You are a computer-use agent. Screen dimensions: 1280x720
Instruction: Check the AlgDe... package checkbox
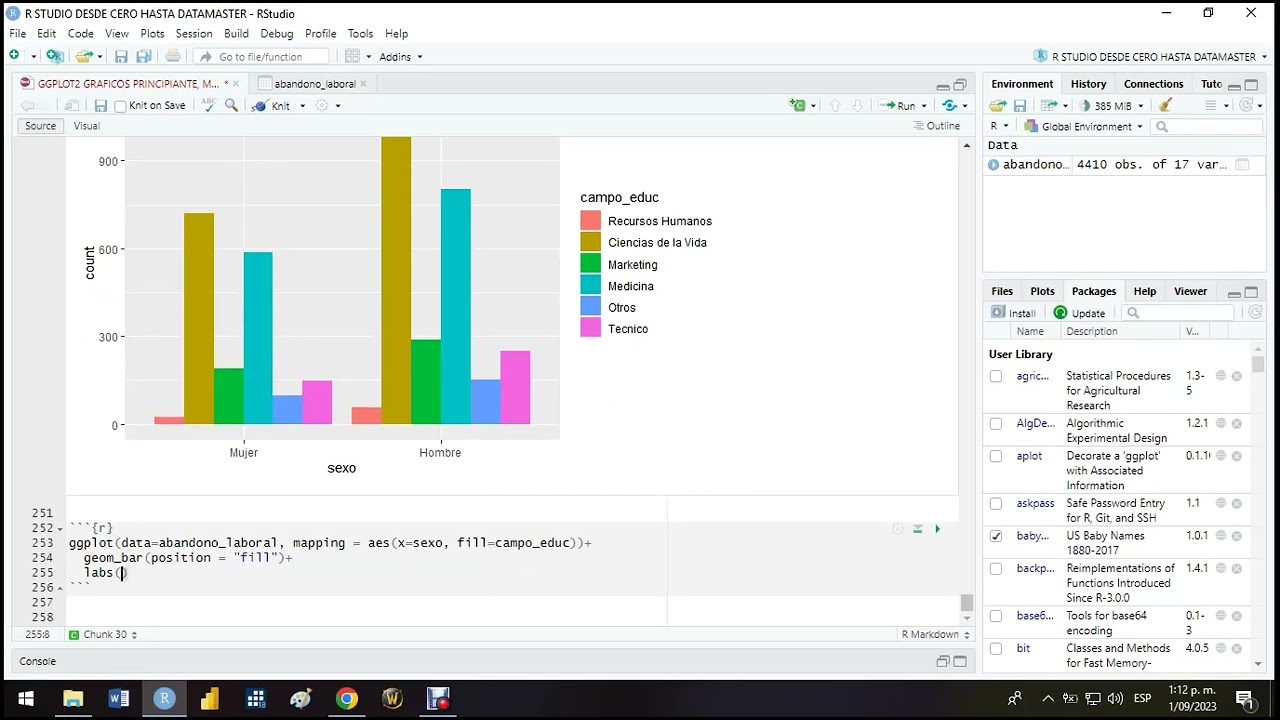click(996, 424)
